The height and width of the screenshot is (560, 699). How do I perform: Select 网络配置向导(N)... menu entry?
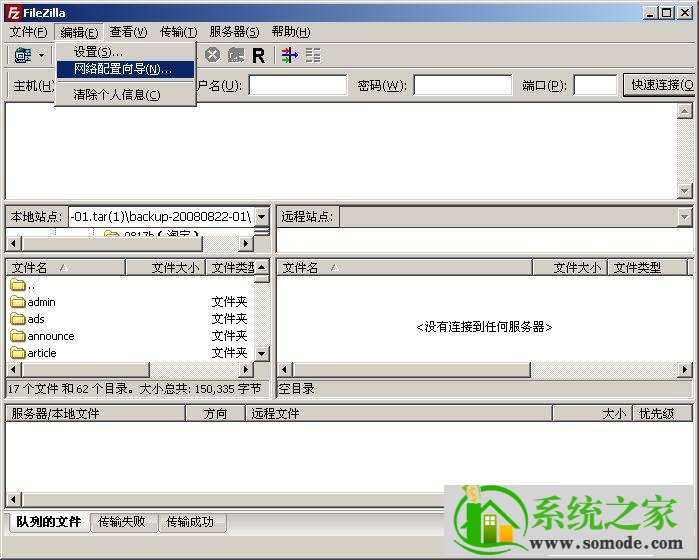[125, 69]
